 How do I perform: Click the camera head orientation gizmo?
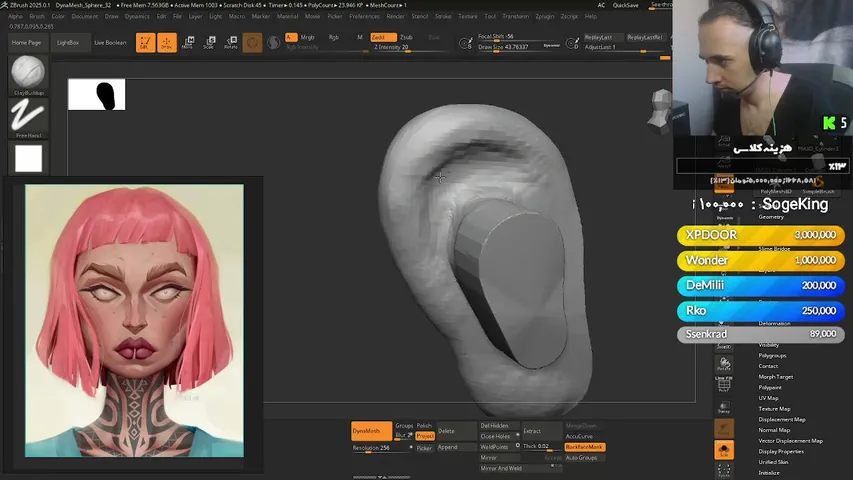[x=660, y=111]
